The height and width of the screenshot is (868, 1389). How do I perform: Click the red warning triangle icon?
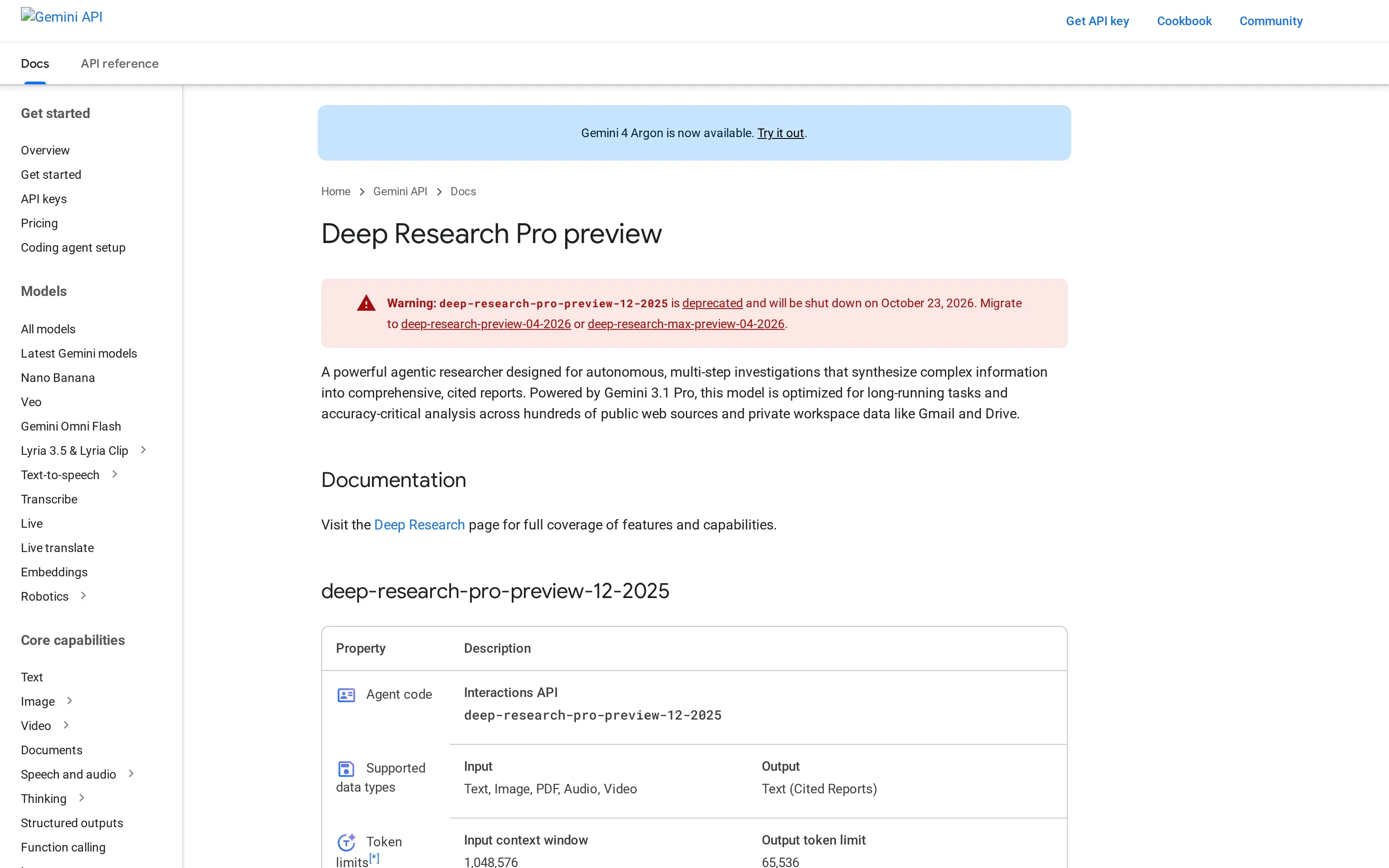point(366,303)
